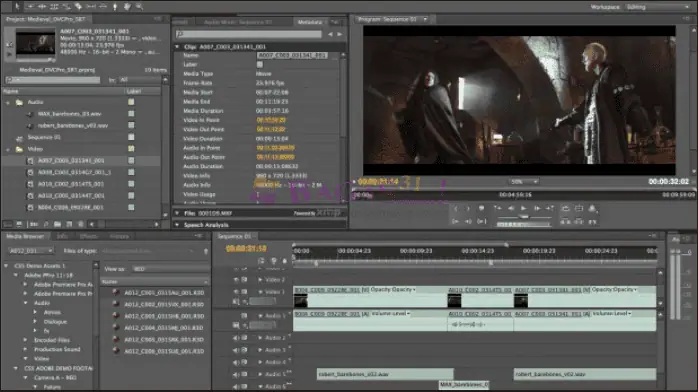This screenshot has width=698, height=392.
Task: Switch to Effects tab
Action: click(89, 236)
